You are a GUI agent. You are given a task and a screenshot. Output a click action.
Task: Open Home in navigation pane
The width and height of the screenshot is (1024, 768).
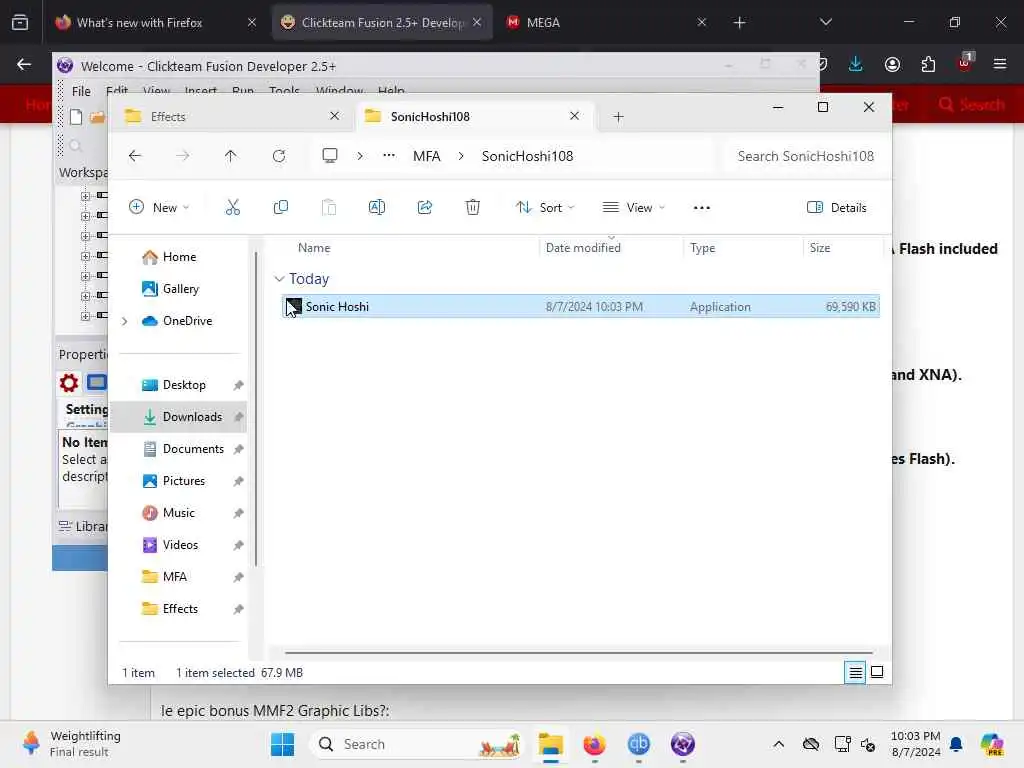click(x=180, y=257)
